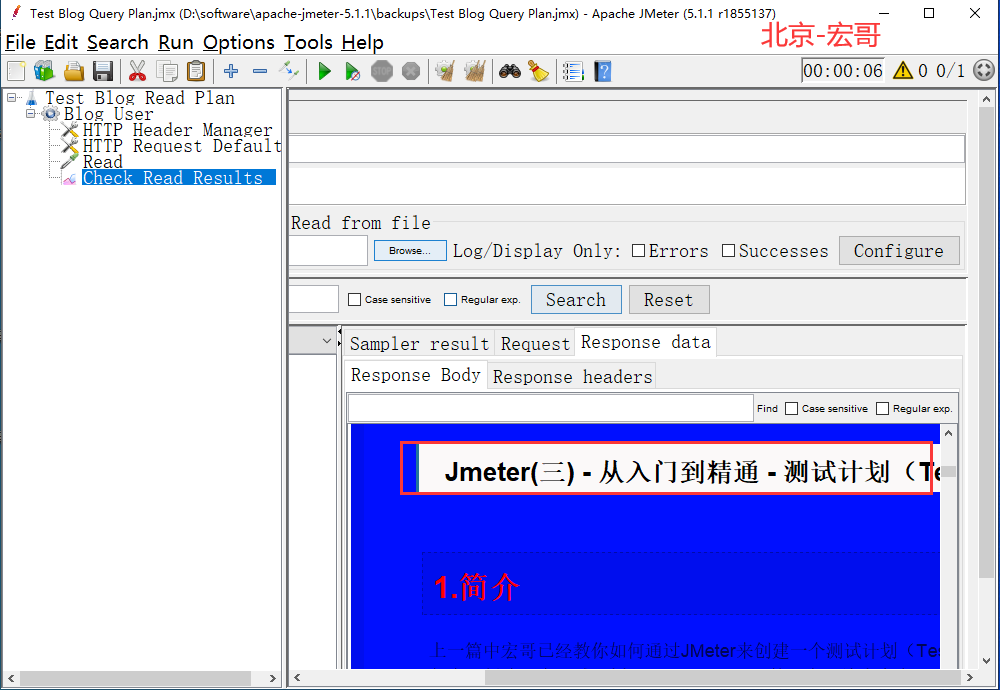Image resolution: width=1000 pixels, height=690 pixels.
Task: Click the Stop test icon
Action: 382,71
